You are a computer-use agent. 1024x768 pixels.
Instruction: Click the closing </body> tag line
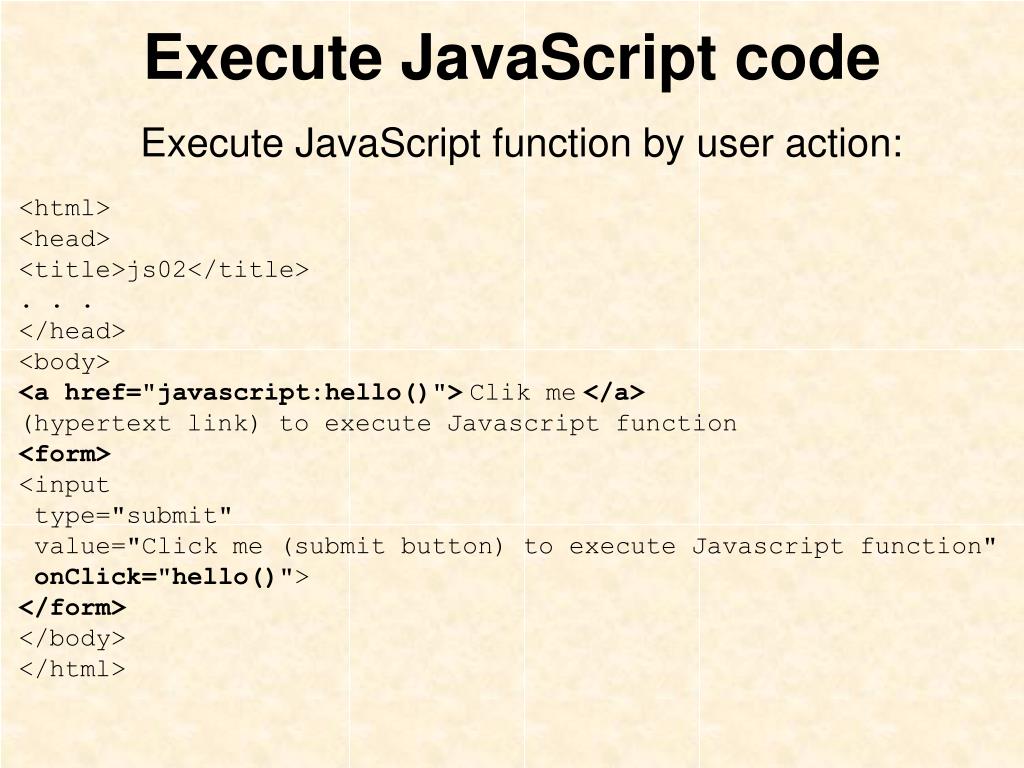pyautogui.click(x=72, y=638)
